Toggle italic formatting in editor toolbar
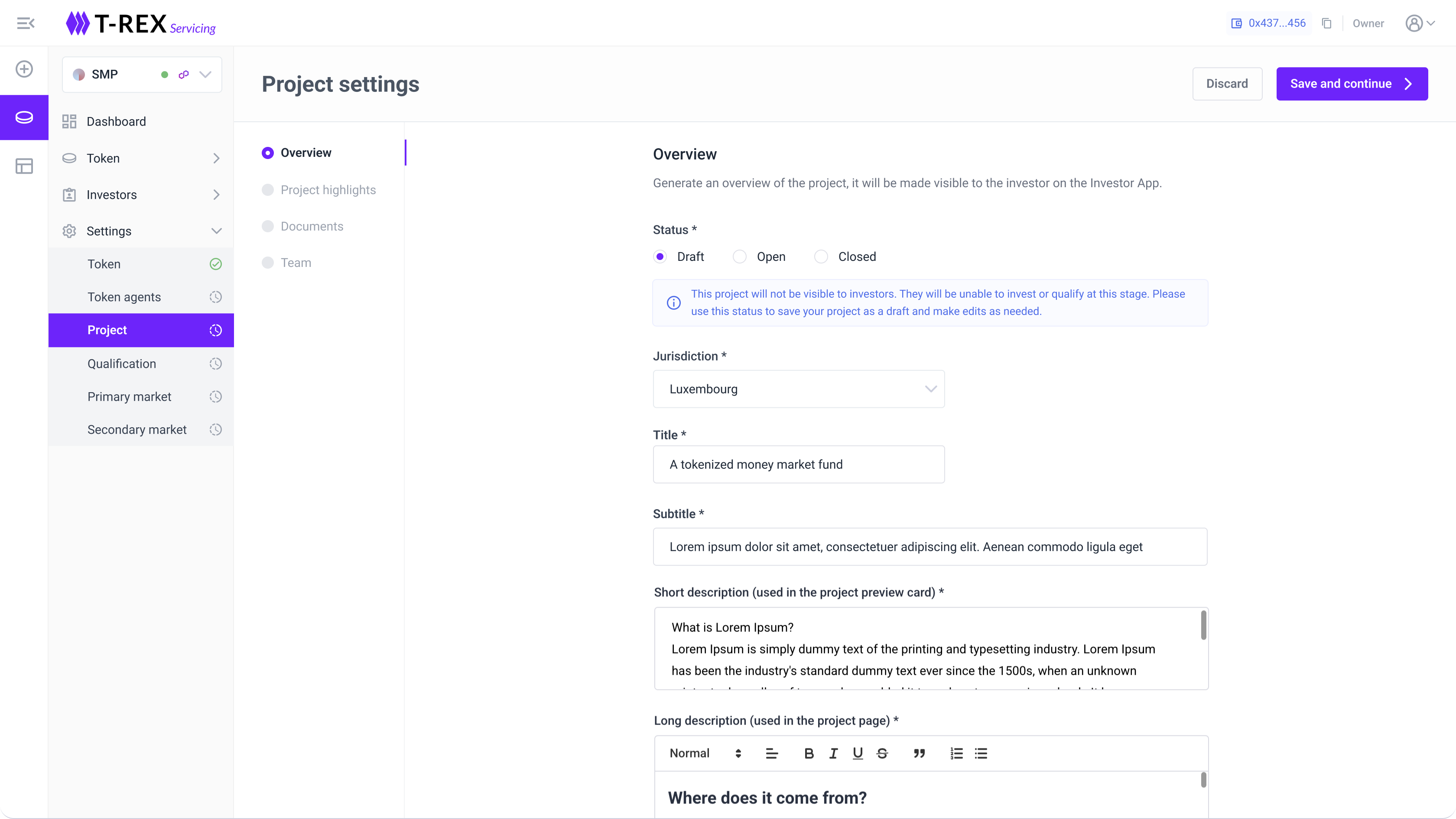Screen dimensions: 1456x819 (x=833, y=754)
